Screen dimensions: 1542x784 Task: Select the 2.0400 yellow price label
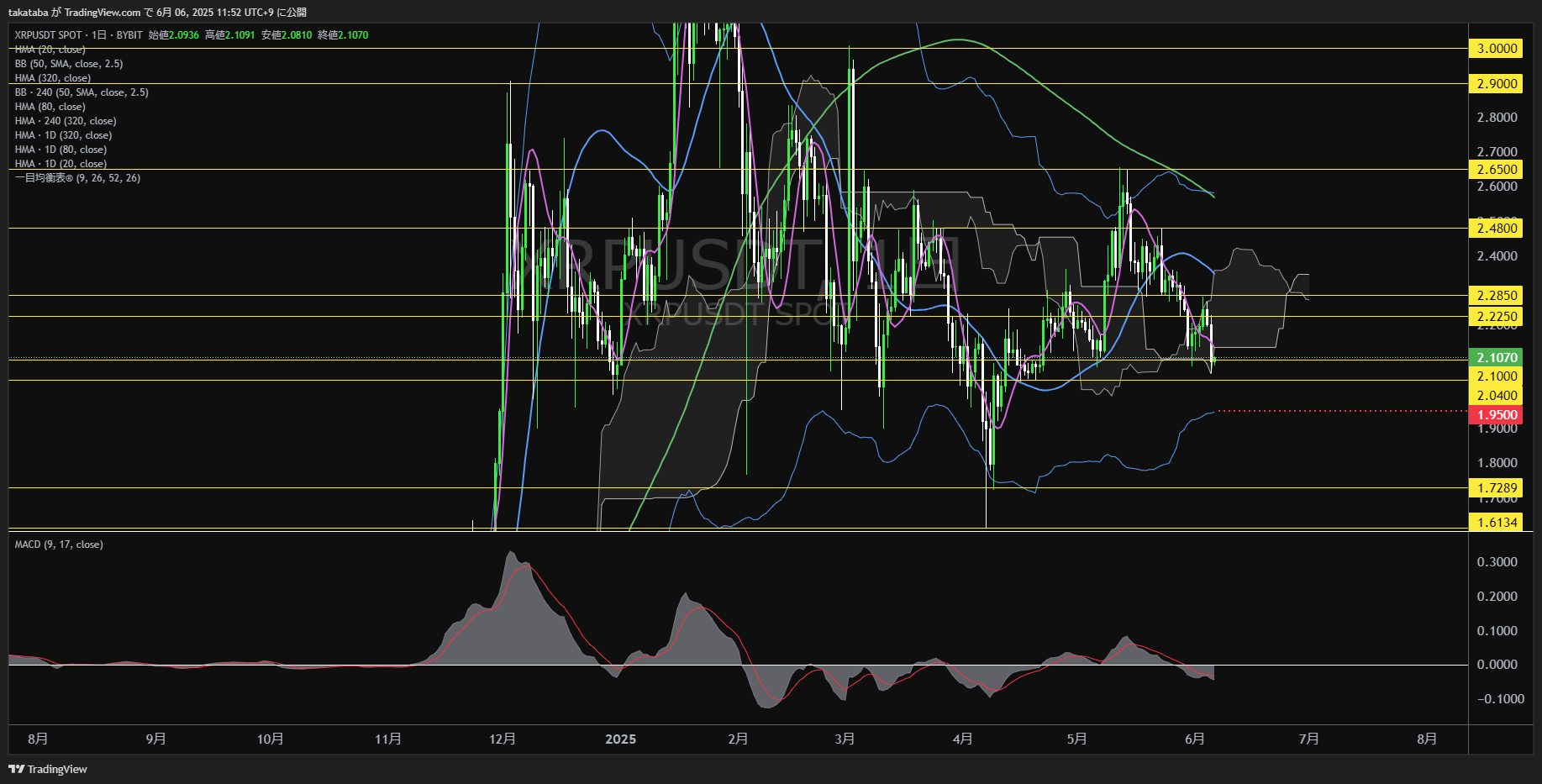click(1496, 396)
